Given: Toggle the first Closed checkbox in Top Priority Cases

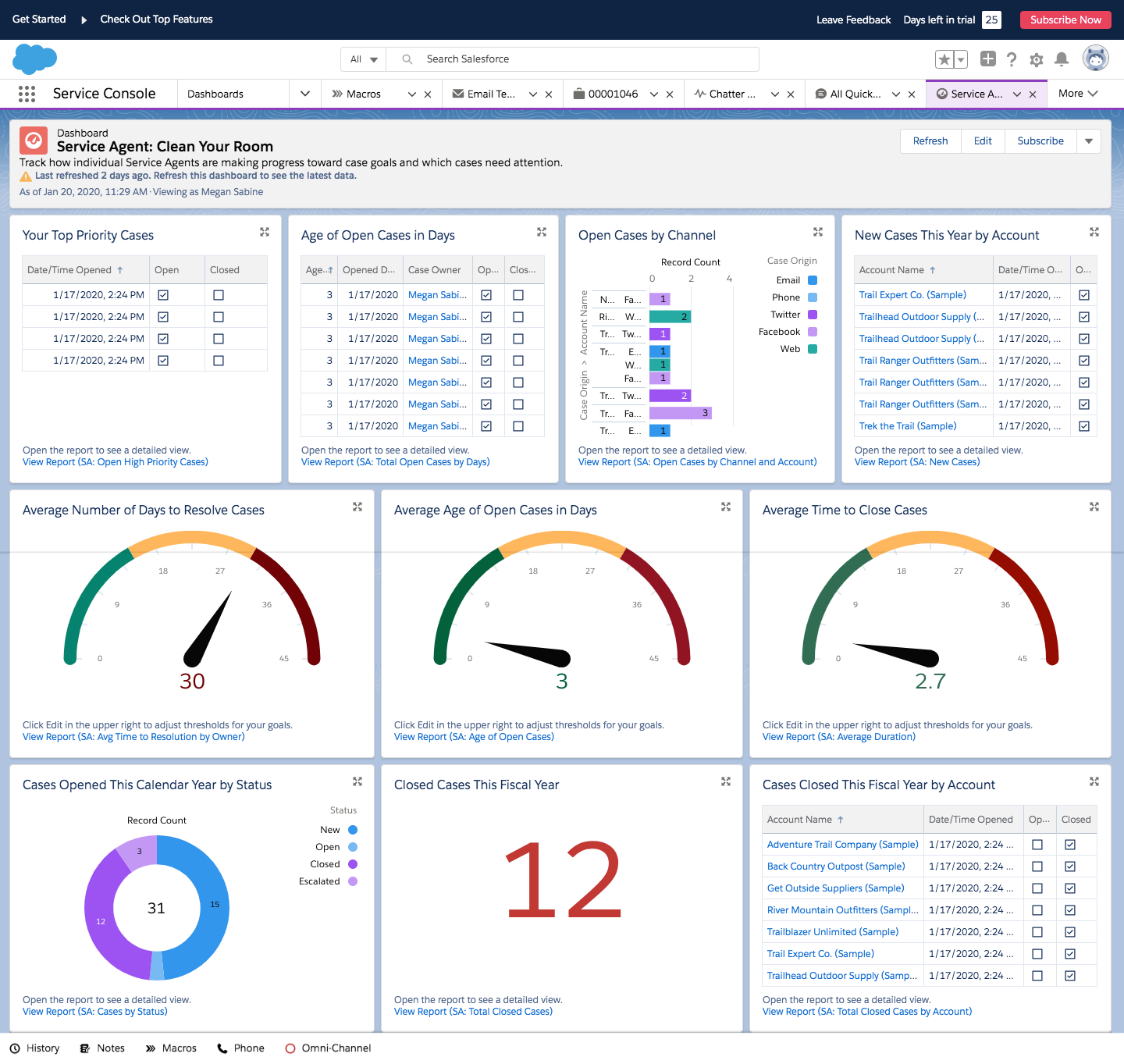Looking at the screenshot, I should [x=219, y=295].
